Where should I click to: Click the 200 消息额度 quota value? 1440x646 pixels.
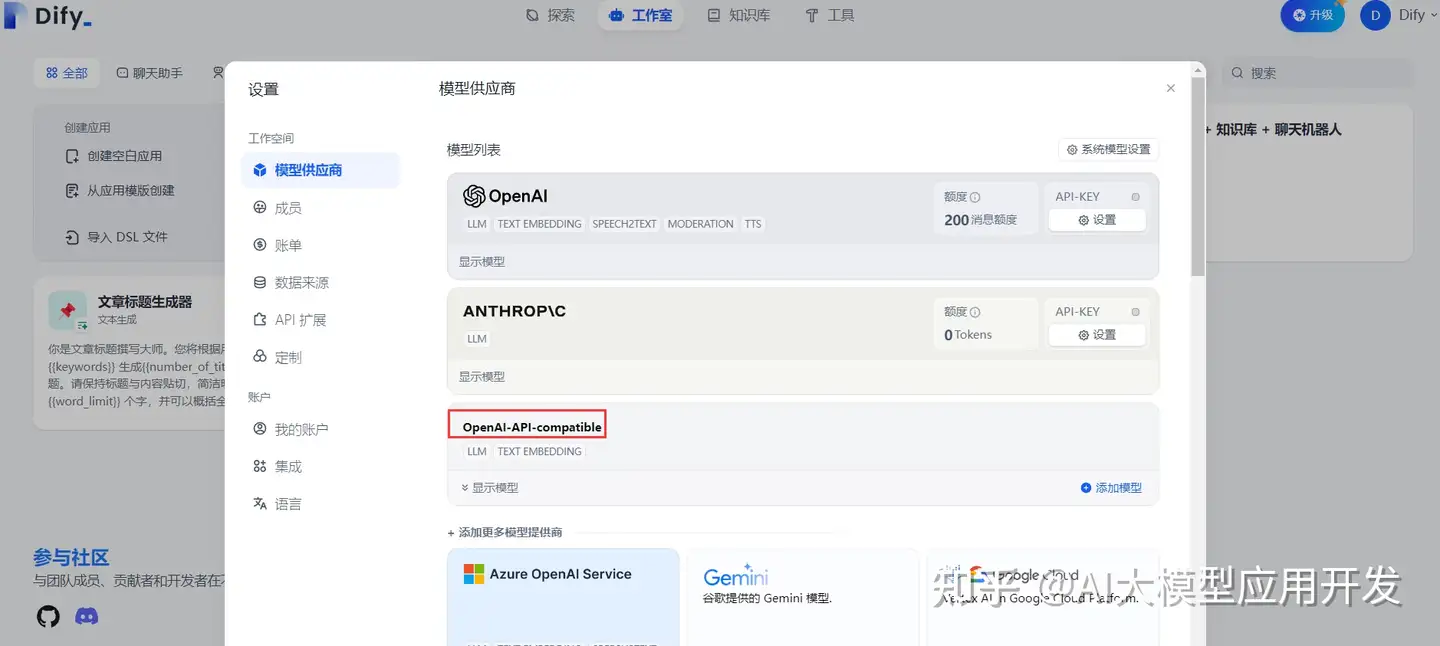980,220
